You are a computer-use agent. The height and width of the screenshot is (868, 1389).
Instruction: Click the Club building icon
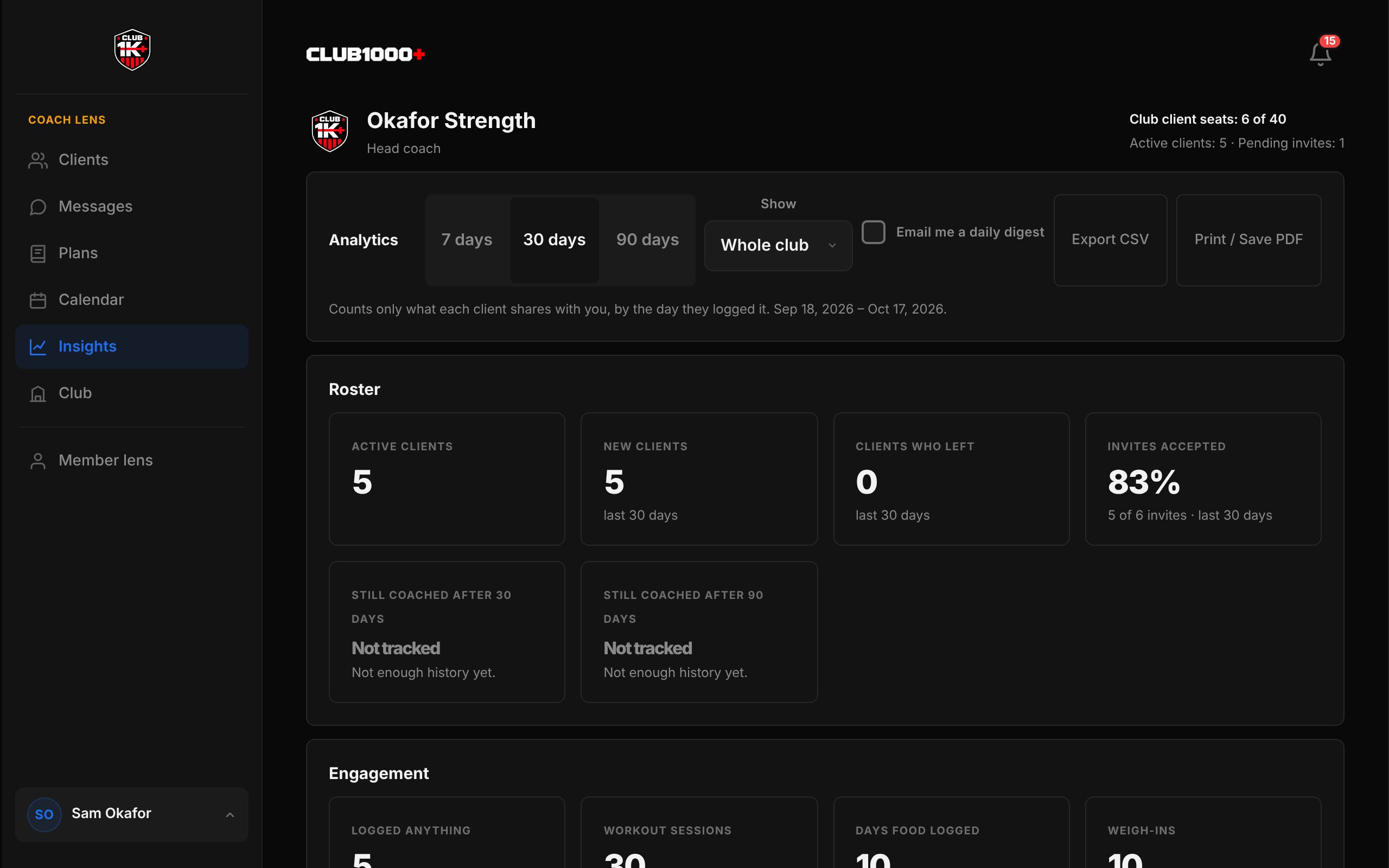pos(38,393)
